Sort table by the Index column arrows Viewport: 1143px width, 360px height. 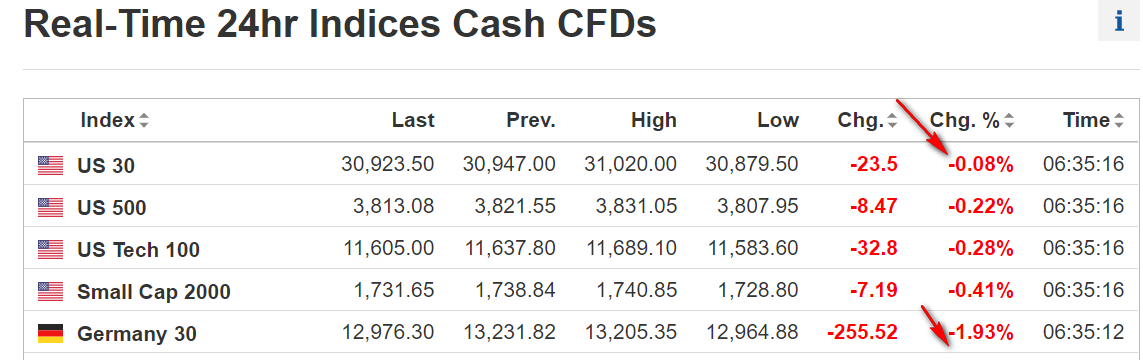[144, 120]
